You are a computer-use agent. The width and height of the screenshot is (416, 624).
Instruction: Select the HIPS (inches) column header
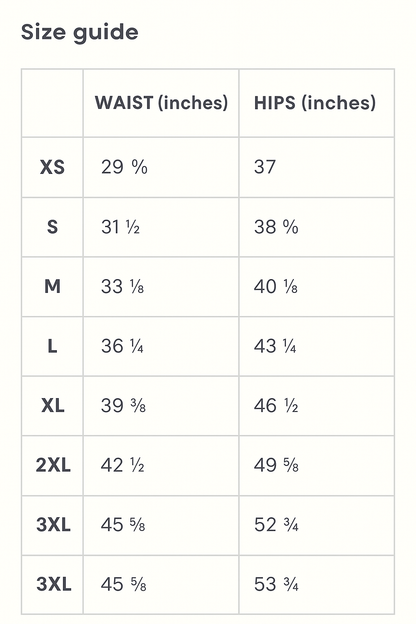pyautogui.click(x=314, y=103)
